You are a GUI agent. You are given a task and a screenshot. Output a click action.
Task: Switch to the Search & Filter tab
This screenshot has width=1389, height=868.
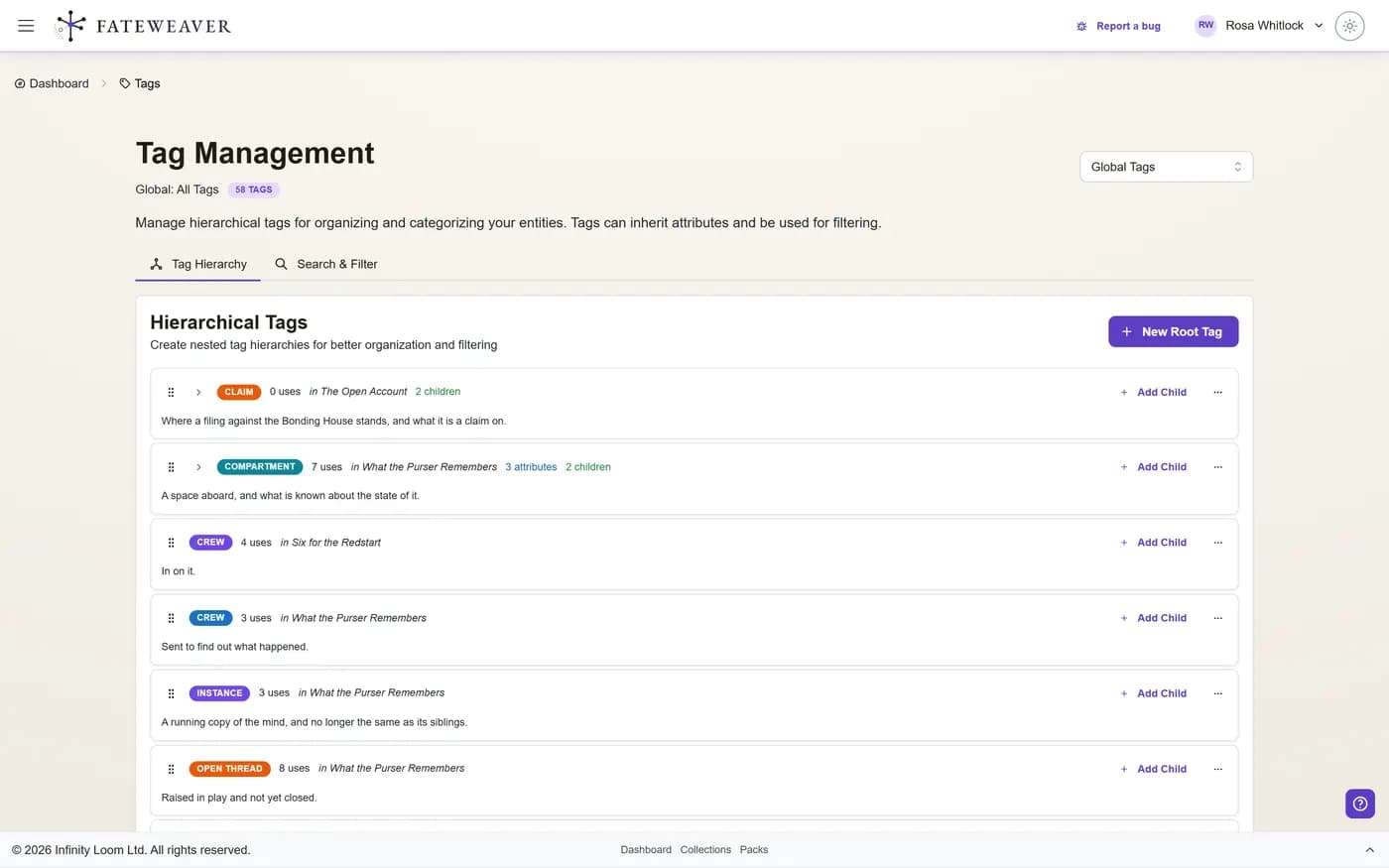[x=326, y=264]
